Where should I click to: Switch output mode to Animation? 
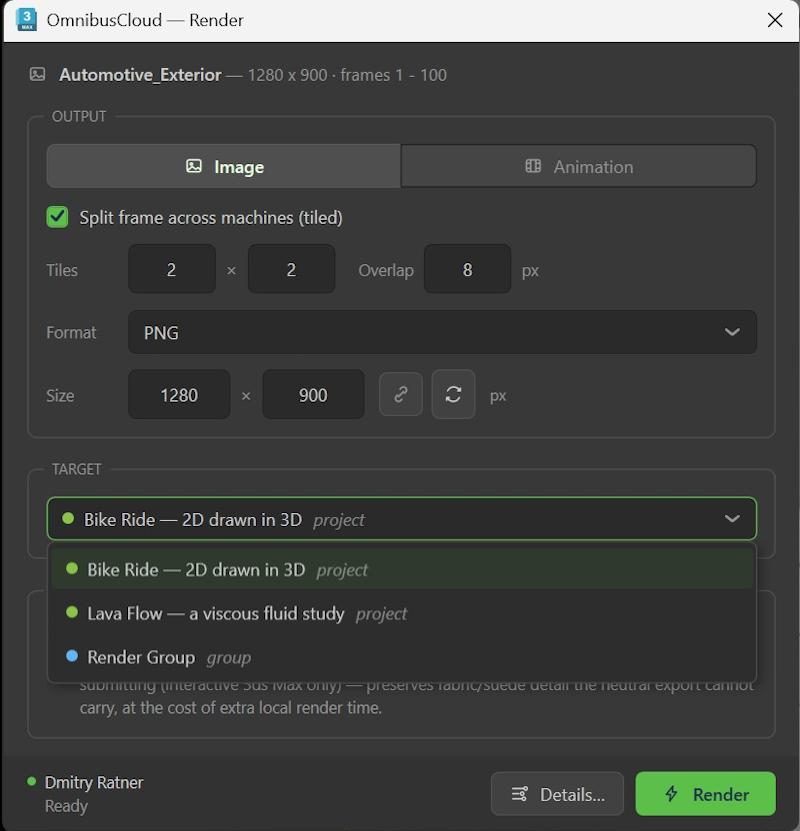pos(579,166)
